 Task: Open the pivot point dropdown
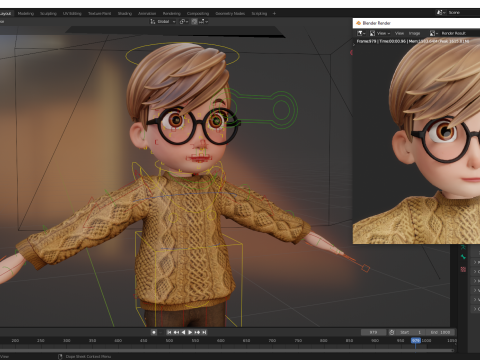[184, 21]
